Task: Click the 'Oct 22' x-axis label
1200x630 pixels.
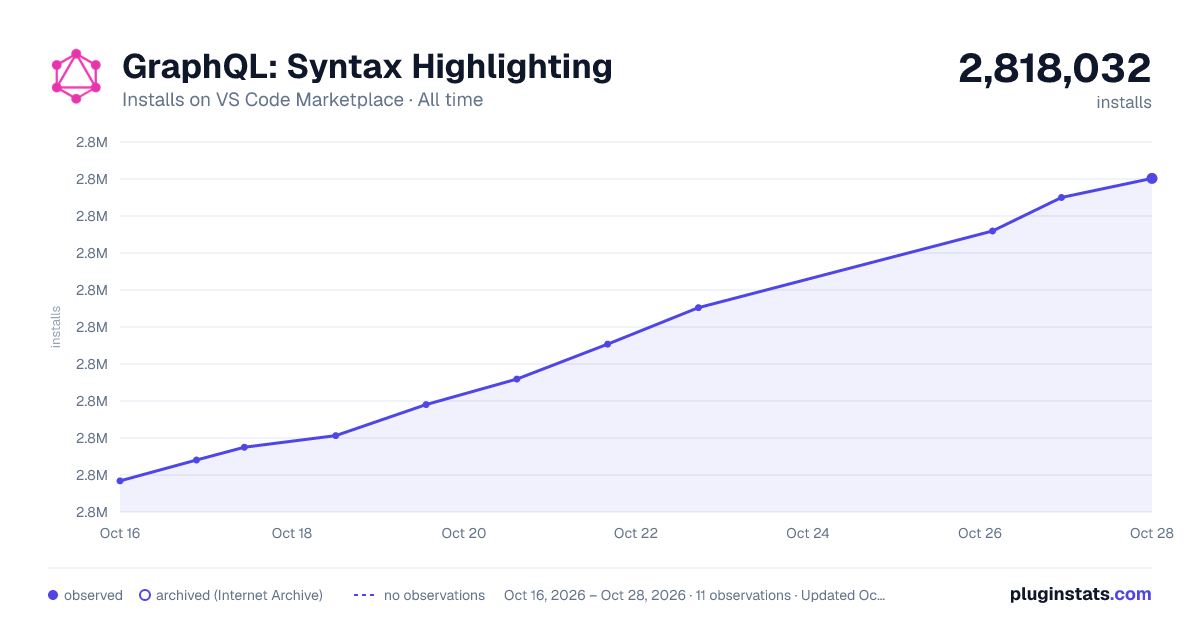Action: [636, 533]
